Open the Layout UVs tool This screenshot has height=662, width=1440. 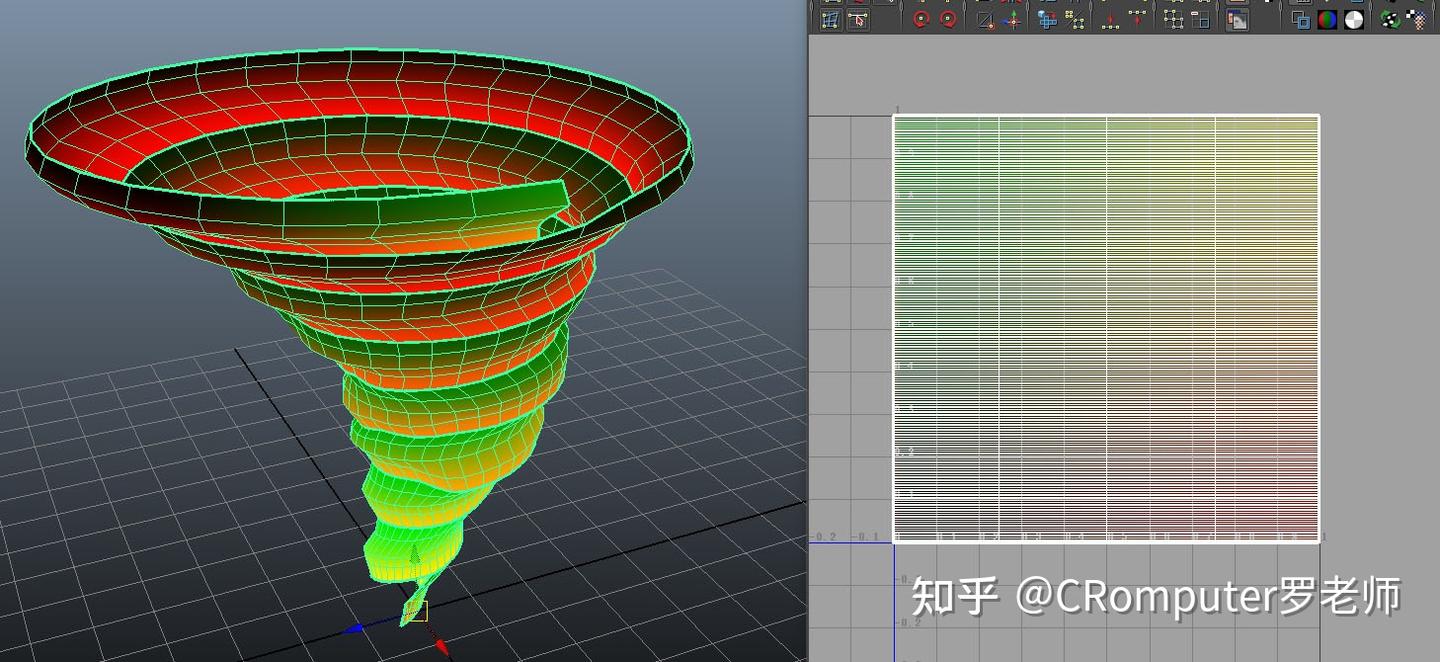1172,20
